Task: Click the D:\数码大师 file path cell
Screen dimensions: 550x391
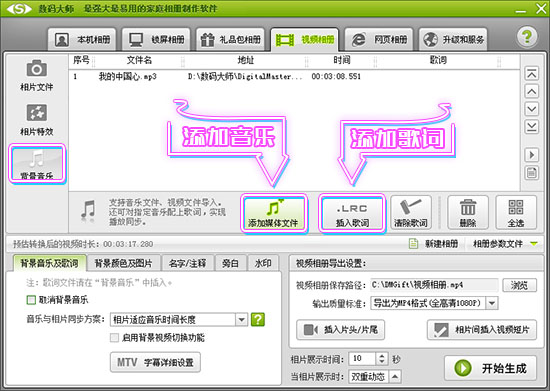Action: 245,76
